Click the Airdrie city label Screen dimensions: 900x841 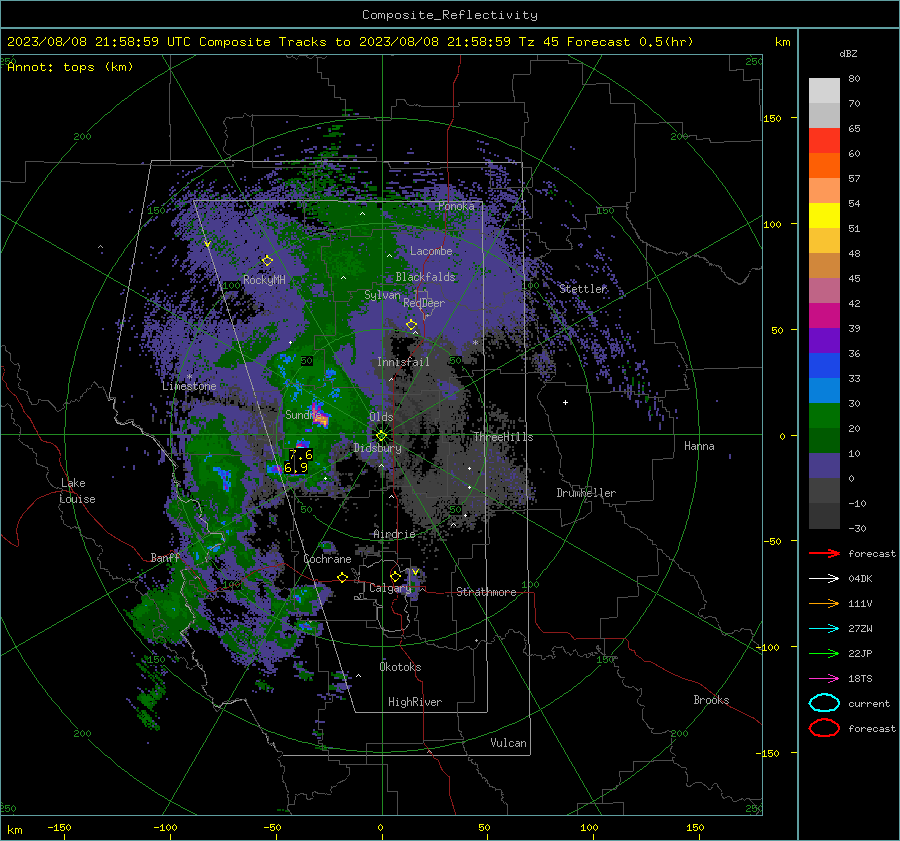tap(394, 534)
